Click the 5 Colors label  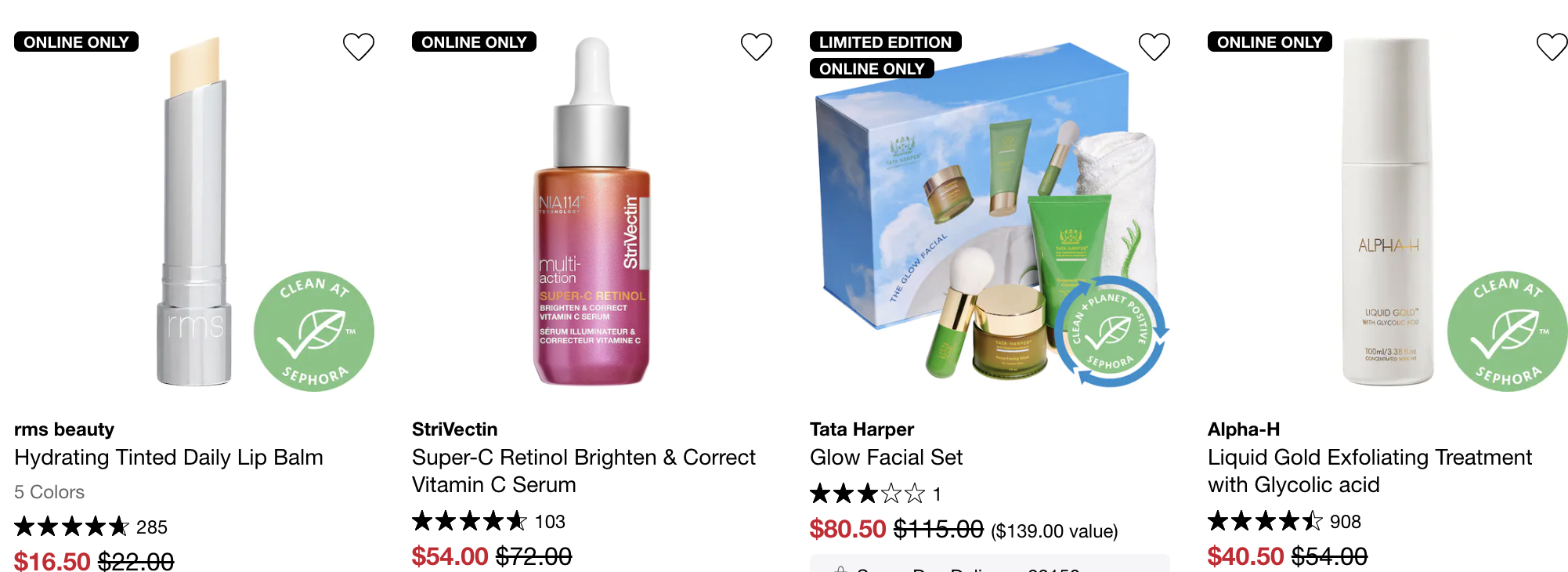click(49, 492)
